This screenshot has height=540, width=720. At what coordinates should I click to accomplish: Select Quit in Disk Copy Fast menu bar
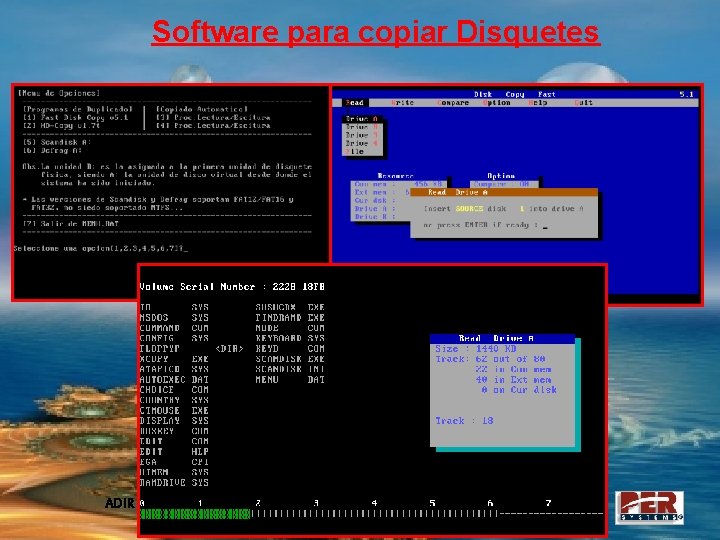pos(583,103)
